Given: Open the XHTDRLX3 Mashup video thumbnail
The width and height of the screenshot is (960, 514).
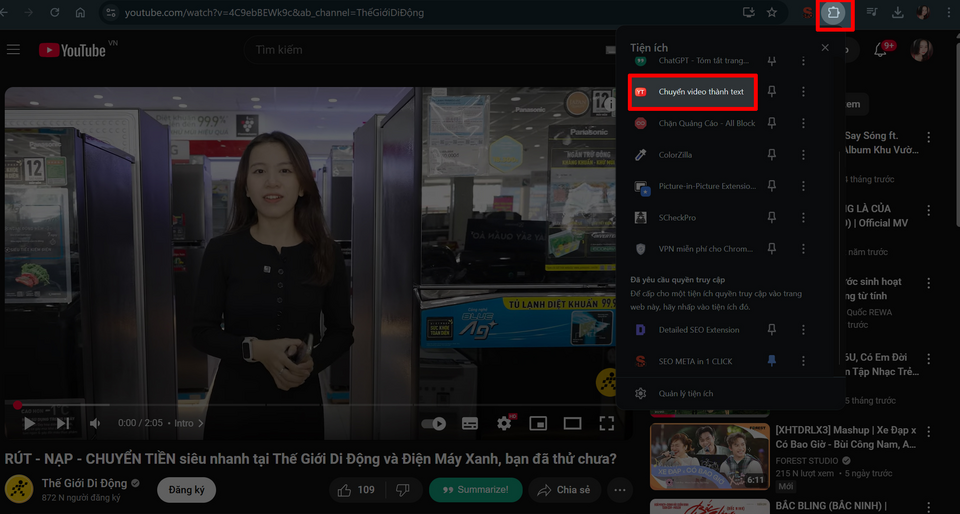Looking at the screenshot, I should [x=710, y=456].
